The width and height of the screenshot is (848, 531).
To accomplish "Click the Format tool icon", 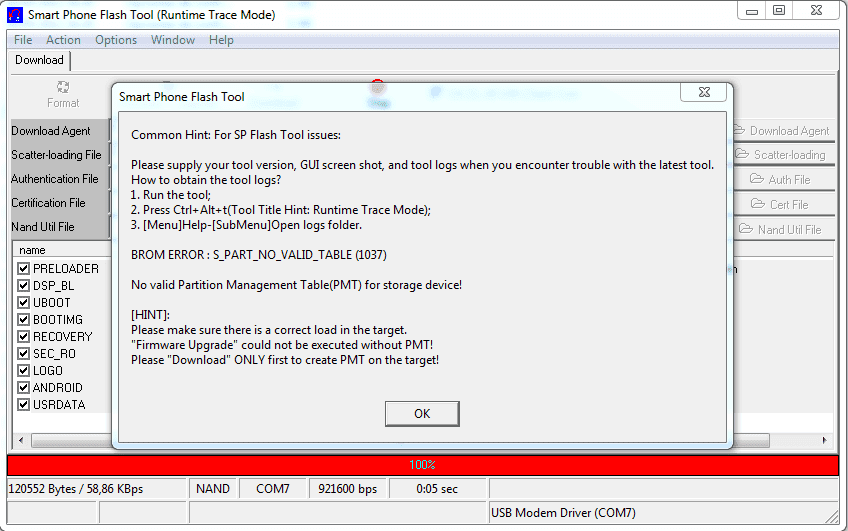I will click(63, 95).
